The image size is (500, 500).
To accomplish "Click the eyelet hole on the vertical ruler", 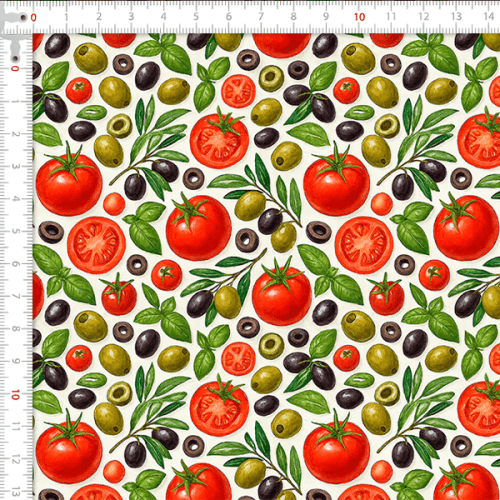I will coord(15,59).
